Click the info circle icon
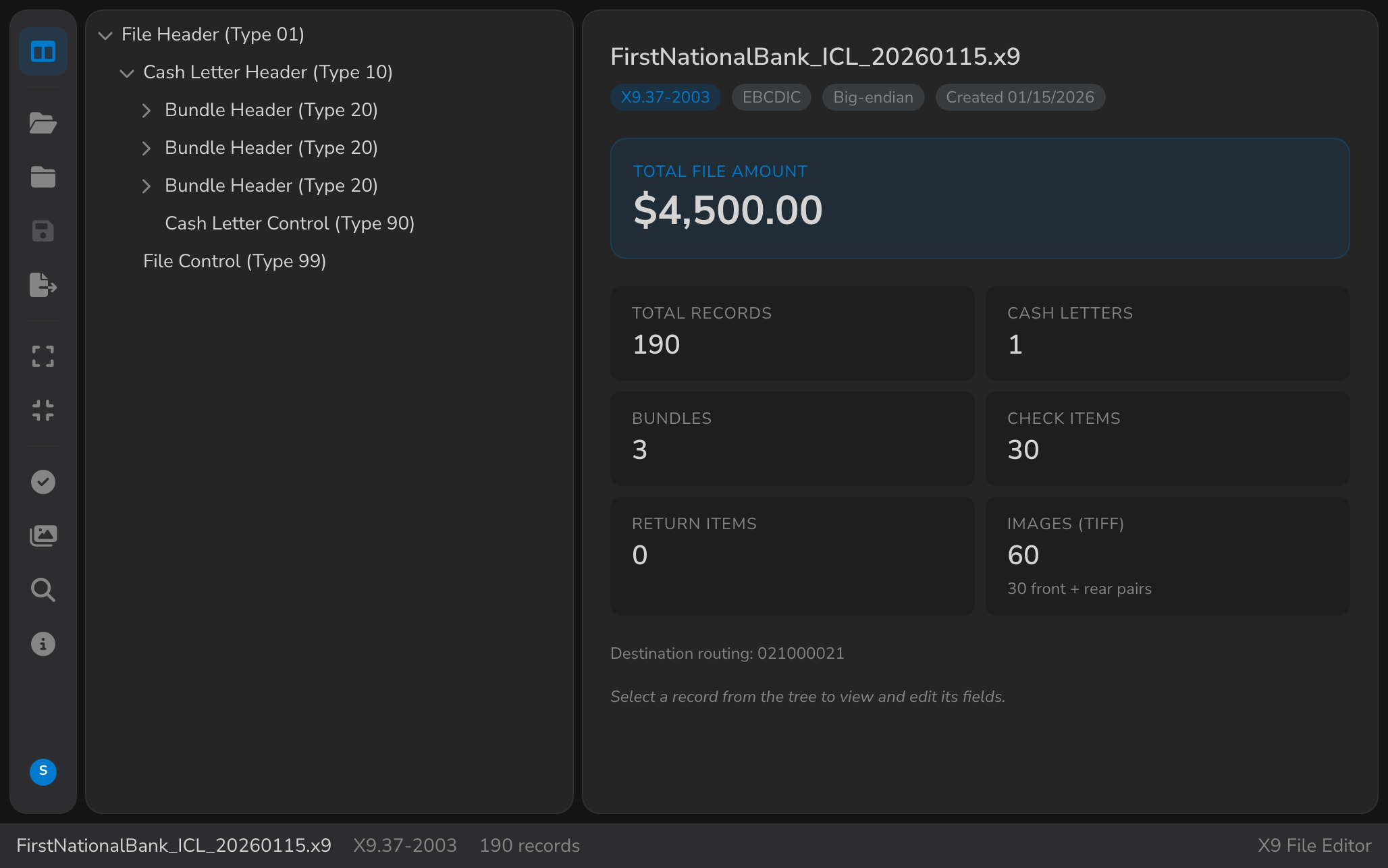 pos(43,644)
